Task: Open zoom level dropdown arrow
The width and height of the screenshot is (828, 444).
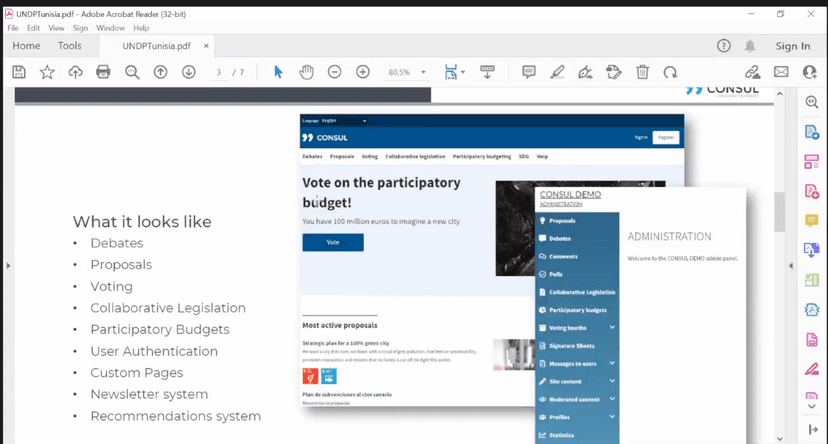Action: pyautogui.click(x=423, y=72)
